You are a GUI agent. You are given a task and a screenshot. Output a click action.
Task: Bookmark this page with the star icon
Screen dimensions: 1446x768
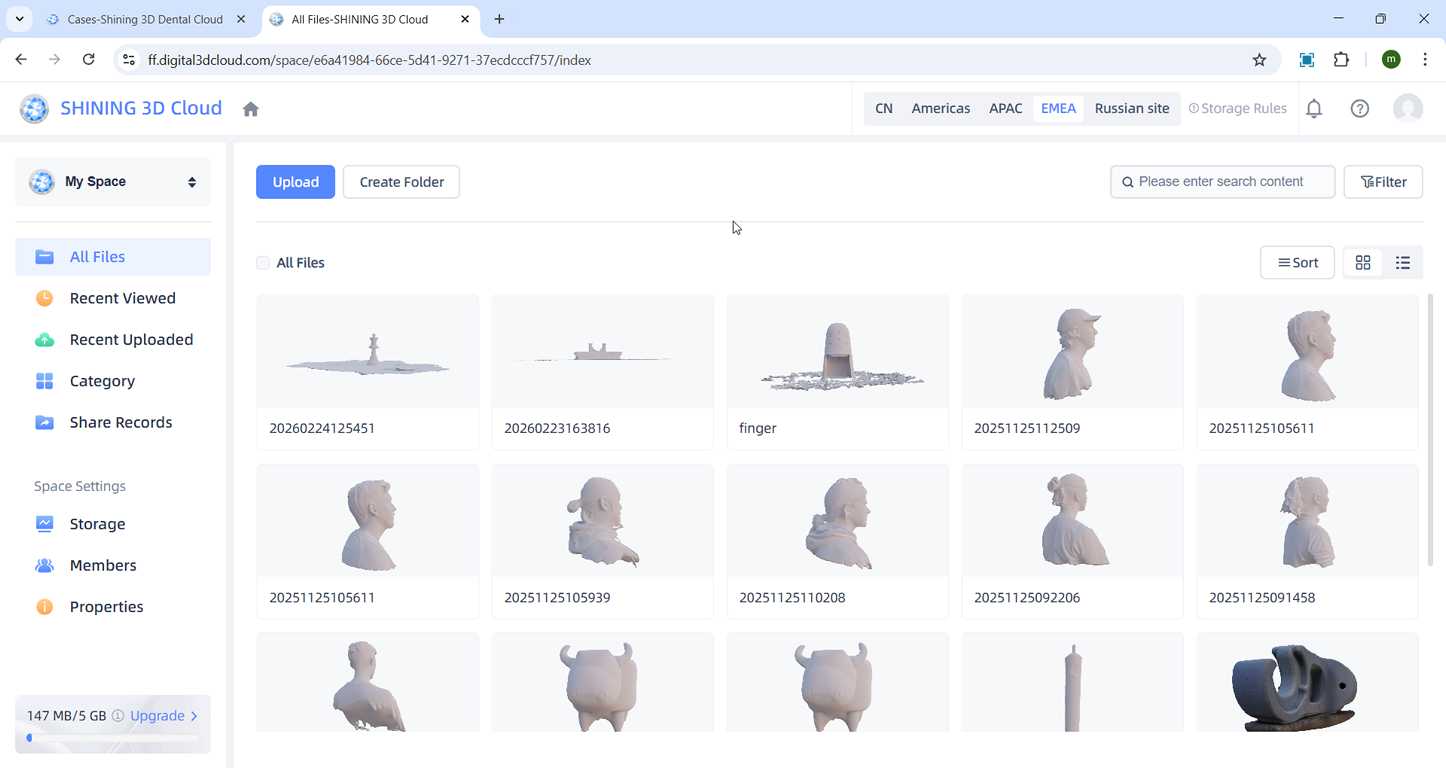coord(1260,60)
